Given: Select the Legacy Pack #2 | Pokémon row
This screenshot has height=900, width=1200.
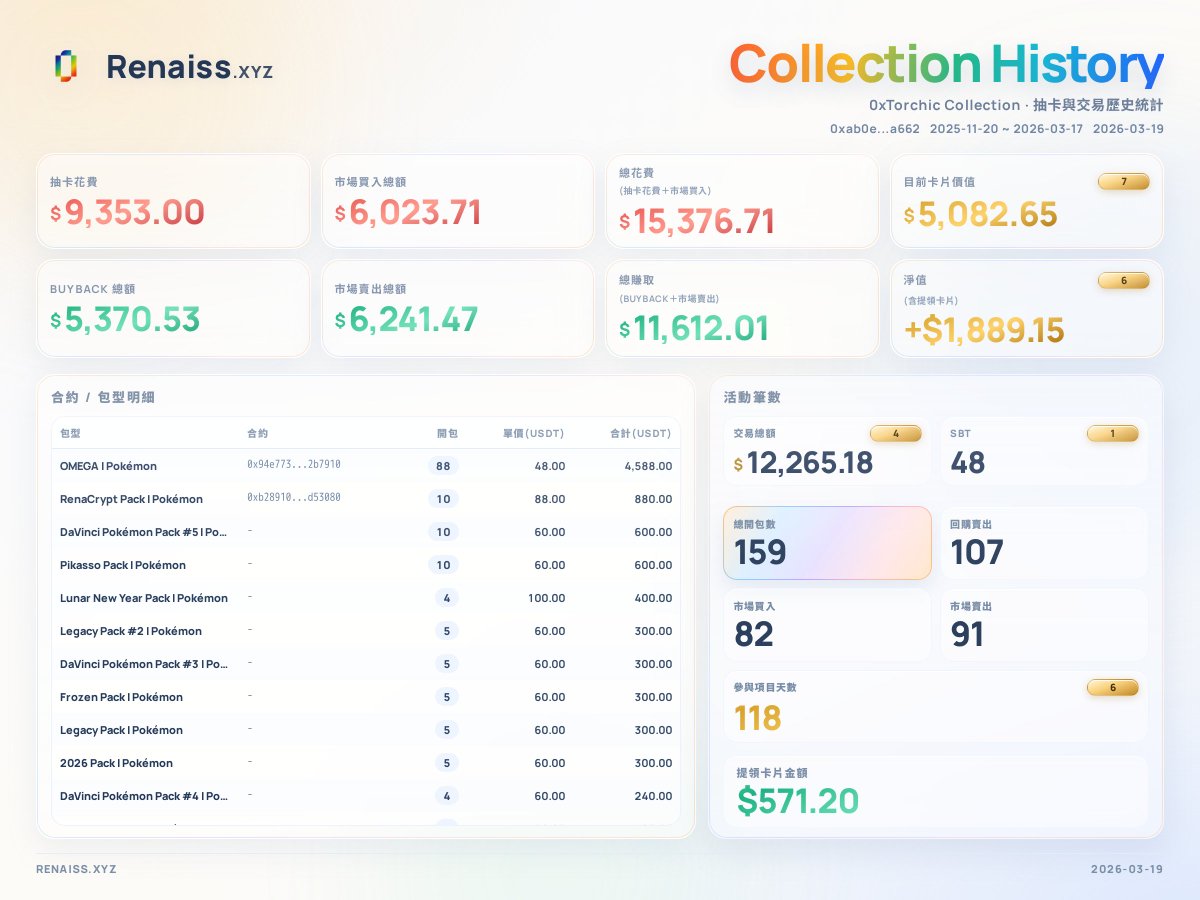Looking at the screenshot, I should coord(366,631).
